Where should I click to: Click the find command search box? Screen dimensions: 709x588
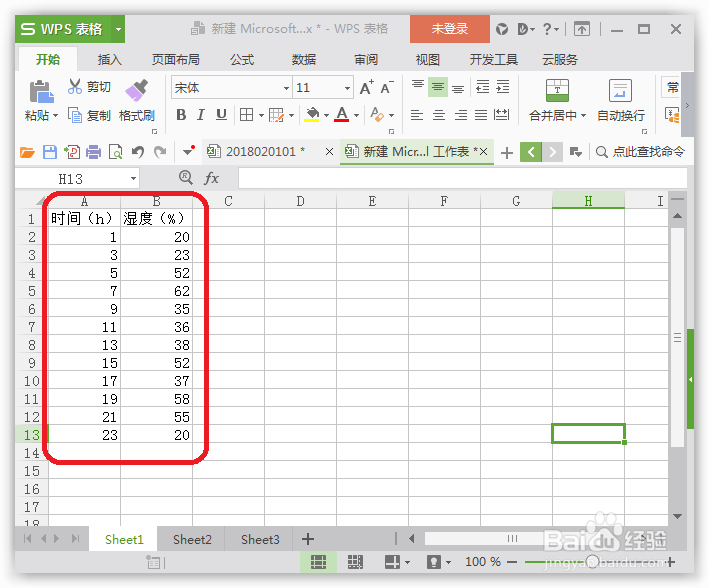(640, 152)
